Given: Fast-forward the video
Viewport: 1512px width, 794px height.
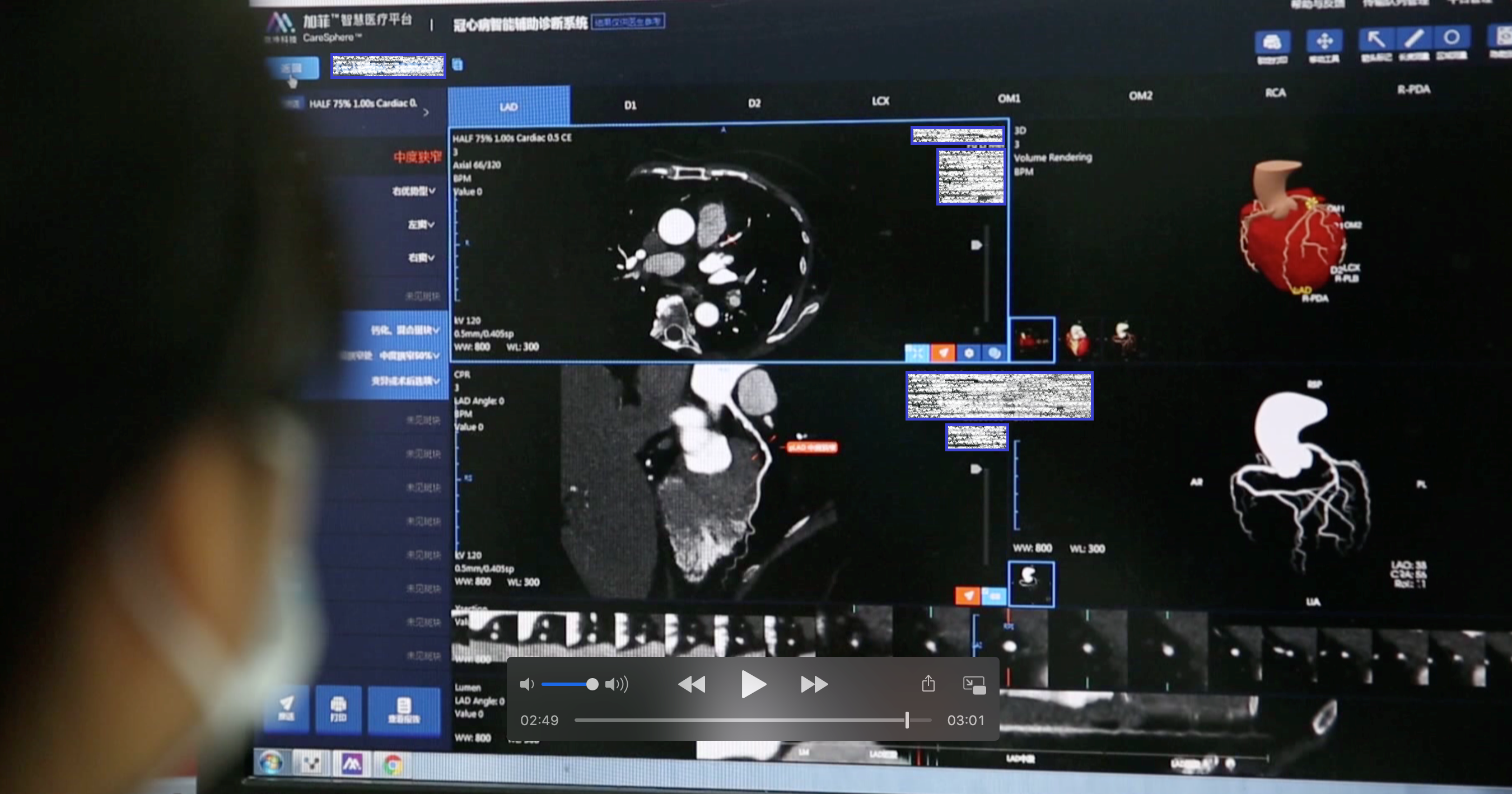Looking at the screenshot, I should point(814,684).
